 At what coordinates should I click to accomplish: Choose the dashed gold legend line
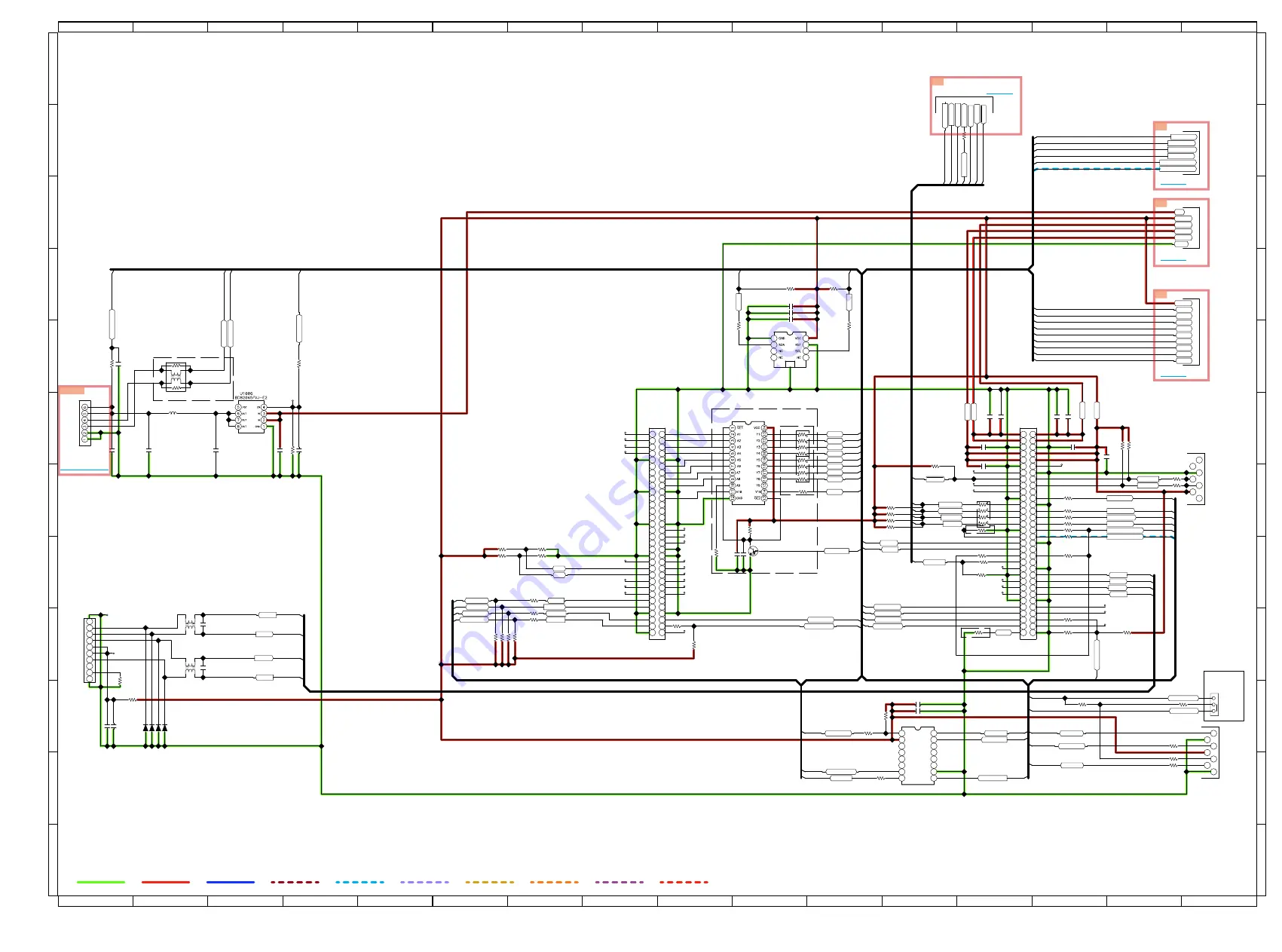click(x=490, y=882)
